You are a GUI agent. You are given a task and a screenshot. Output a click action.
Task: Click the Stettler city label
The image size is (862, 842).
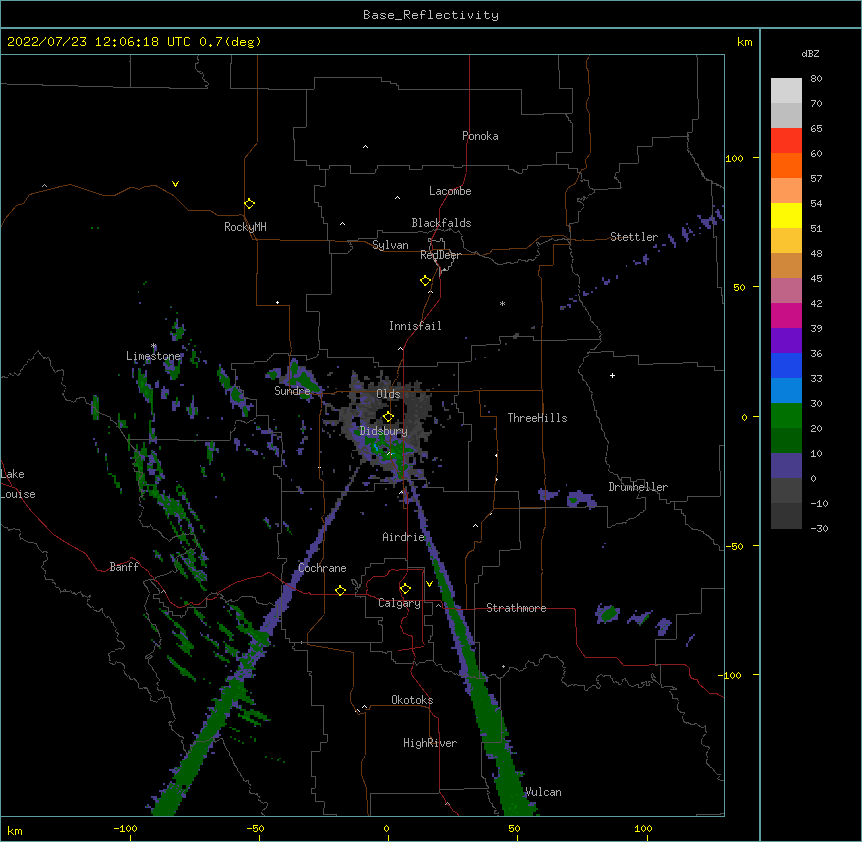click(x=634, y=237)
